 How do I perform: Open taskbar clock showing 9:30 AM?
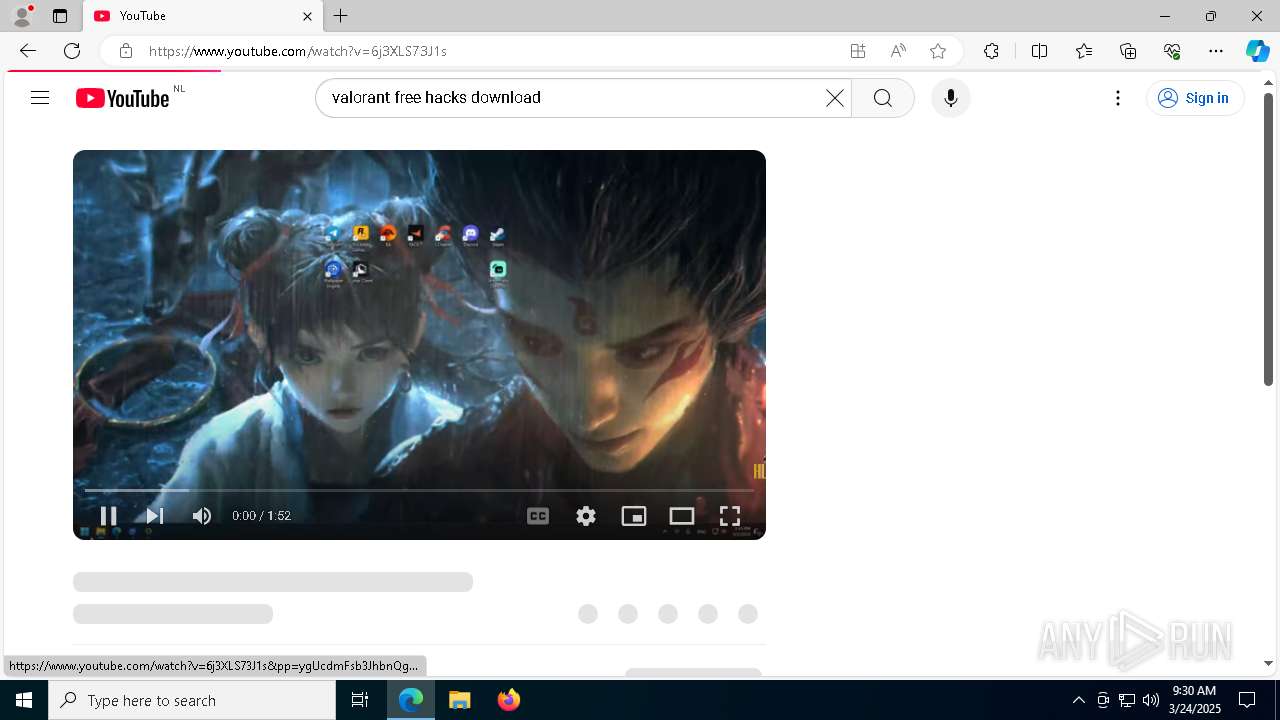tap(1196, 700)
